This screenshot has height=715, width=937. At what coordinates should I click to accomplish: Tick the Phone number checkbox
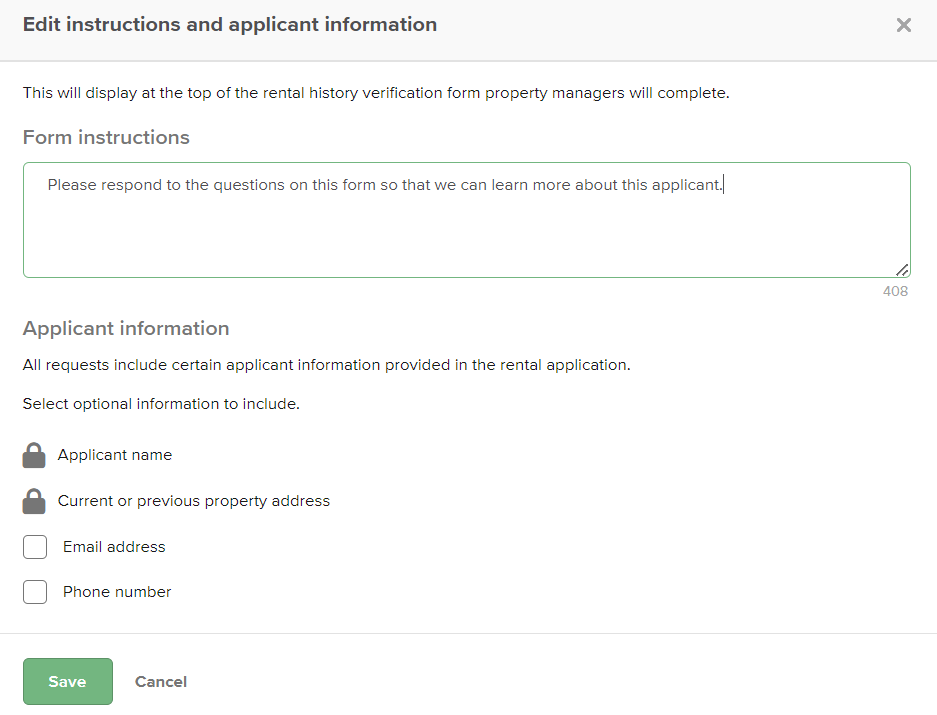(35, 592)
